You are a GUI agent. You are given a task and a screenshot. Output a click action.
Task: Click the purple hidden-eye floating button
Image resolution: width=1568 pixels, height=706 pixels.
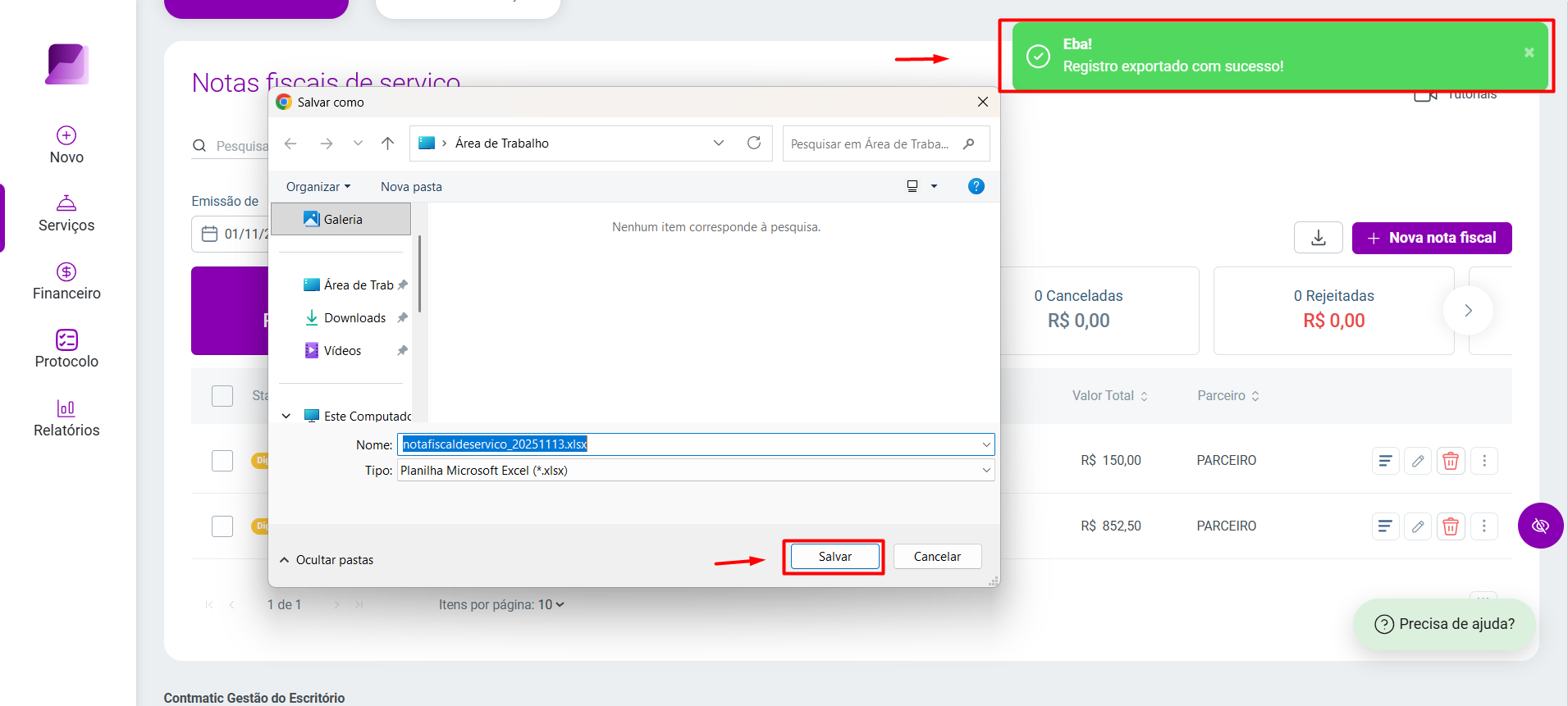(1540, 526)
